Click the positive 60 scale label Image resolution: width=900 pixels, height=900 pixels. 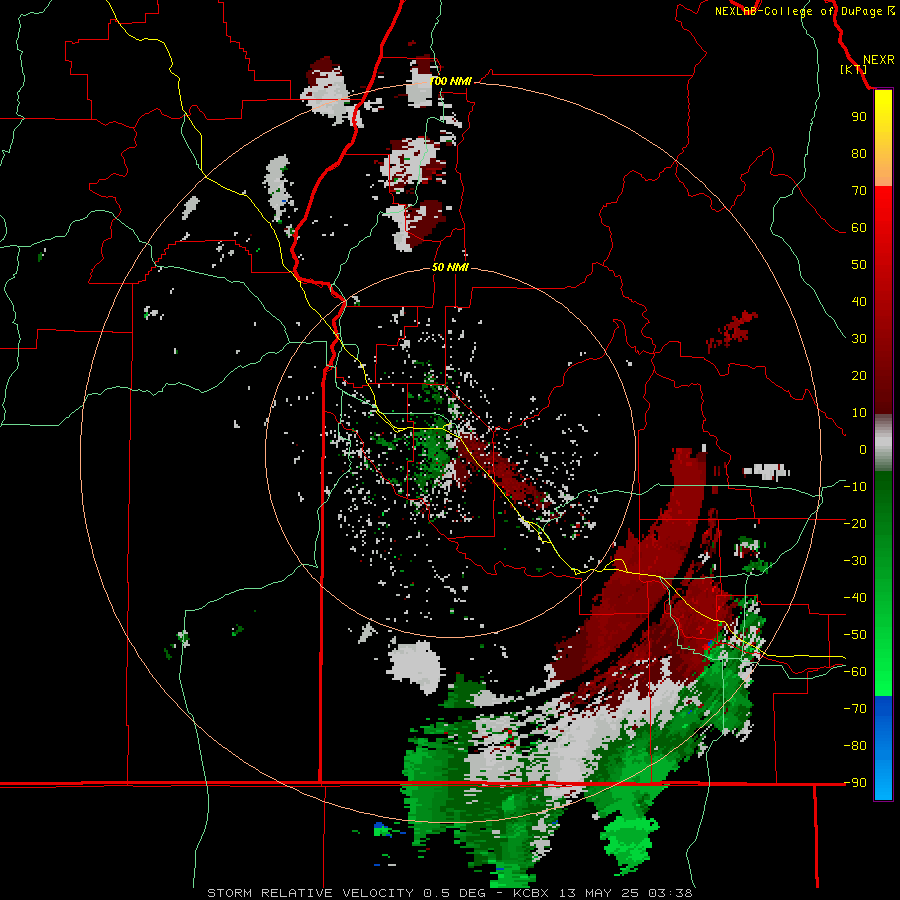click(x=859, y=227)
